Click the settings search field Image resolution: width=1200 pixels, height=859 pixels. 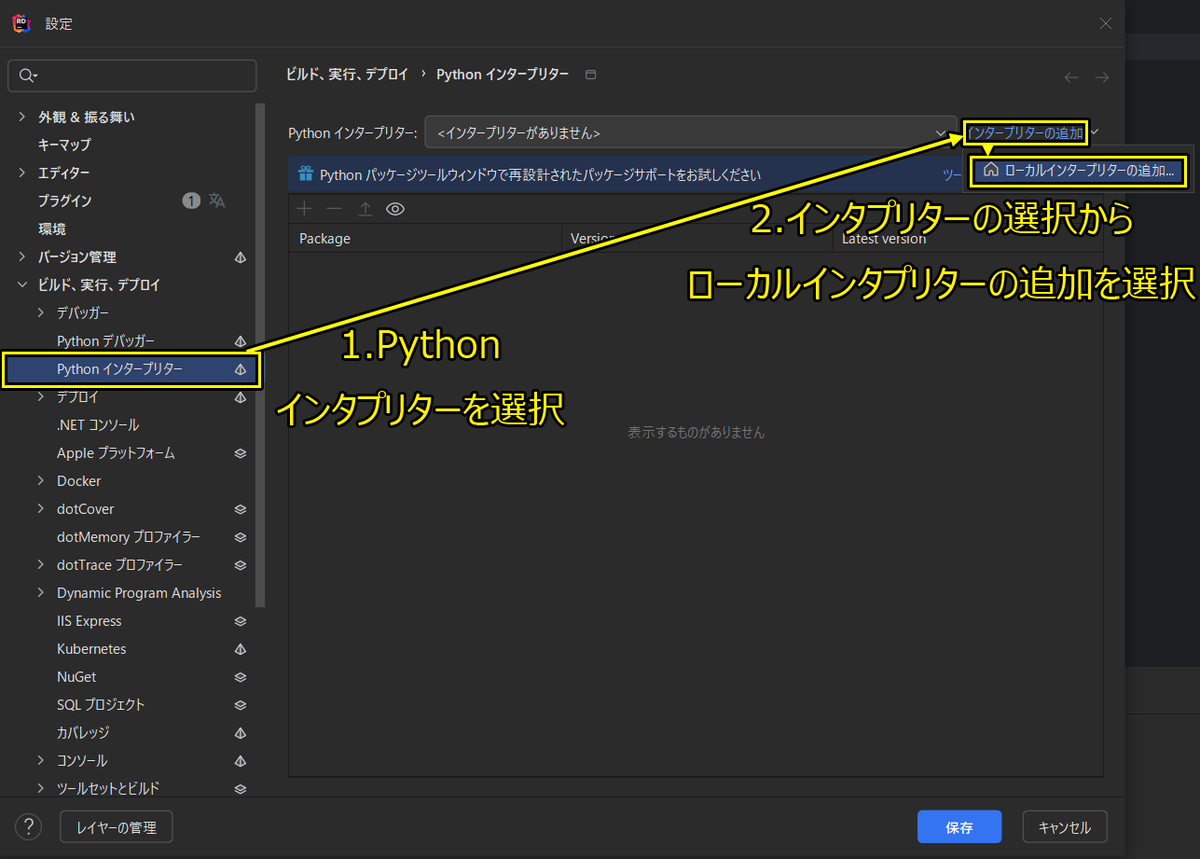132,75
